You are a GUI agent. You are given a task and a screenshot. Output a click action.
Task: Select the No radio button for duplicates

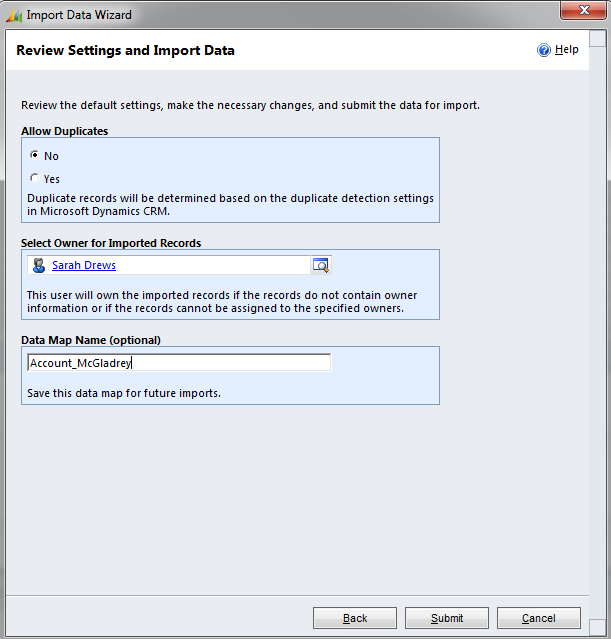(35, 156)
